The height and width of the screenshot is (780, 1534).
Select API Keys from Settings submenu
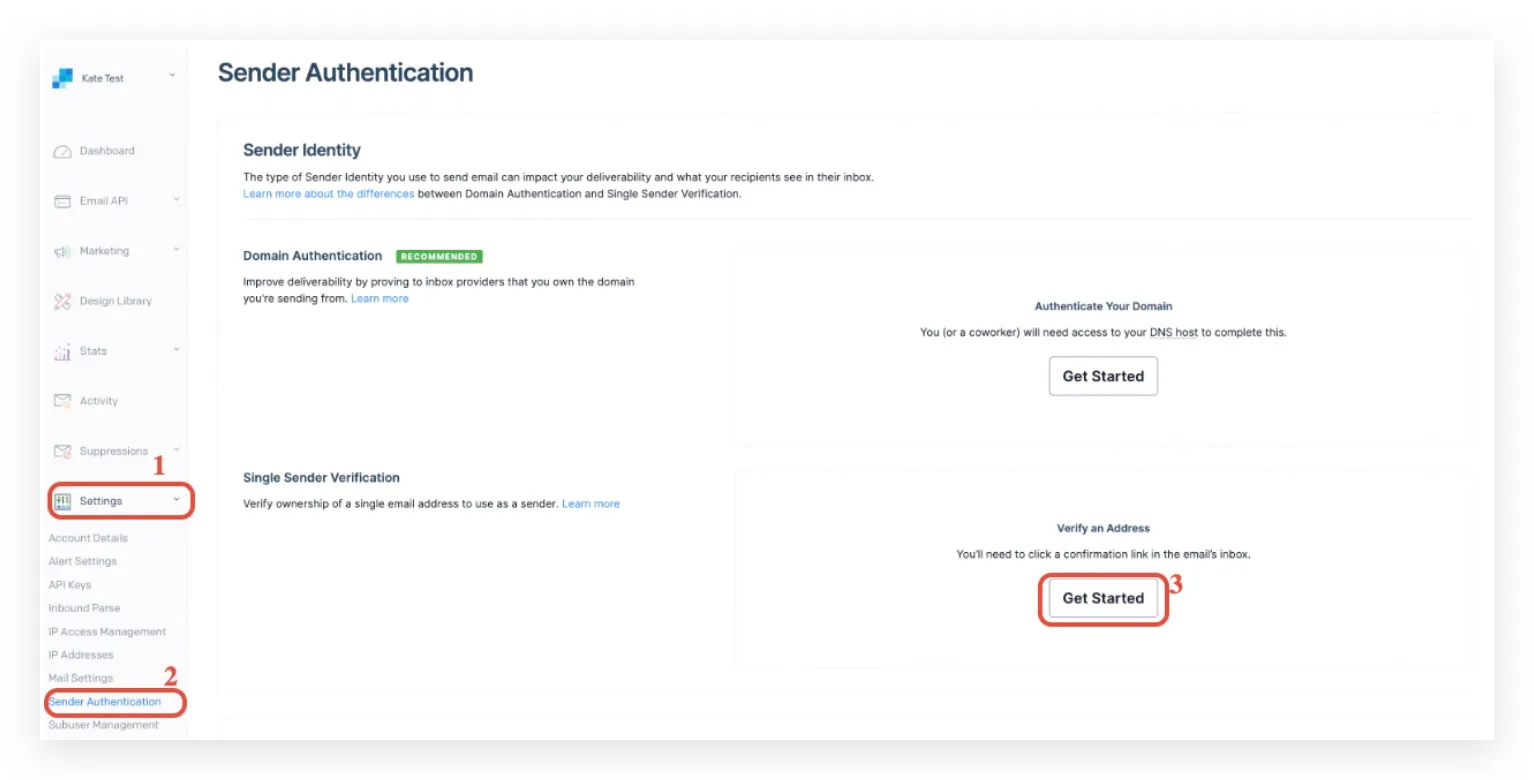point(70,585)
